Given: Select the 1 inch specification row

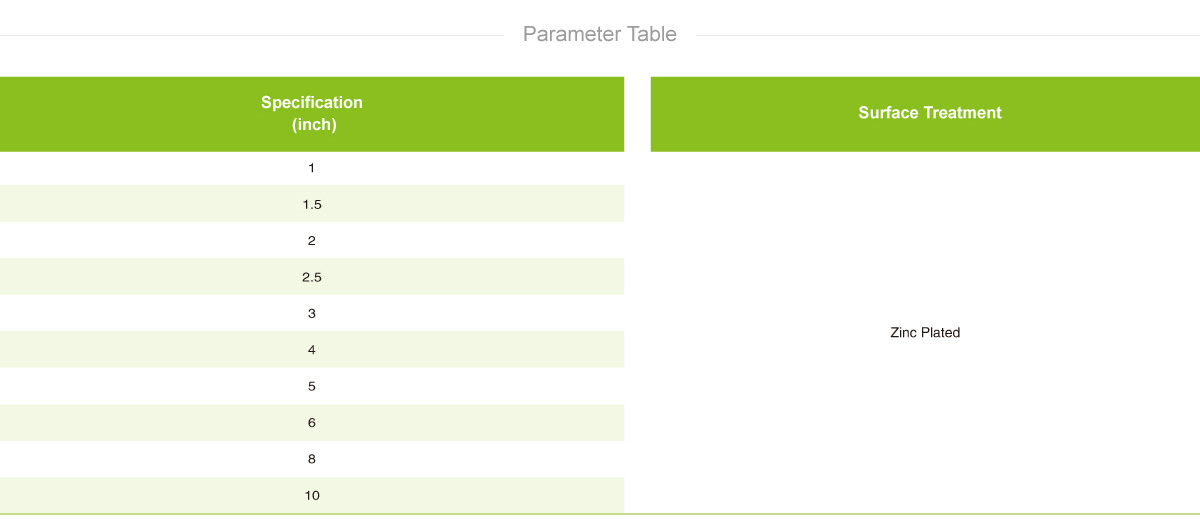Looking at the screenshot, I should click(x=312, y=168).
